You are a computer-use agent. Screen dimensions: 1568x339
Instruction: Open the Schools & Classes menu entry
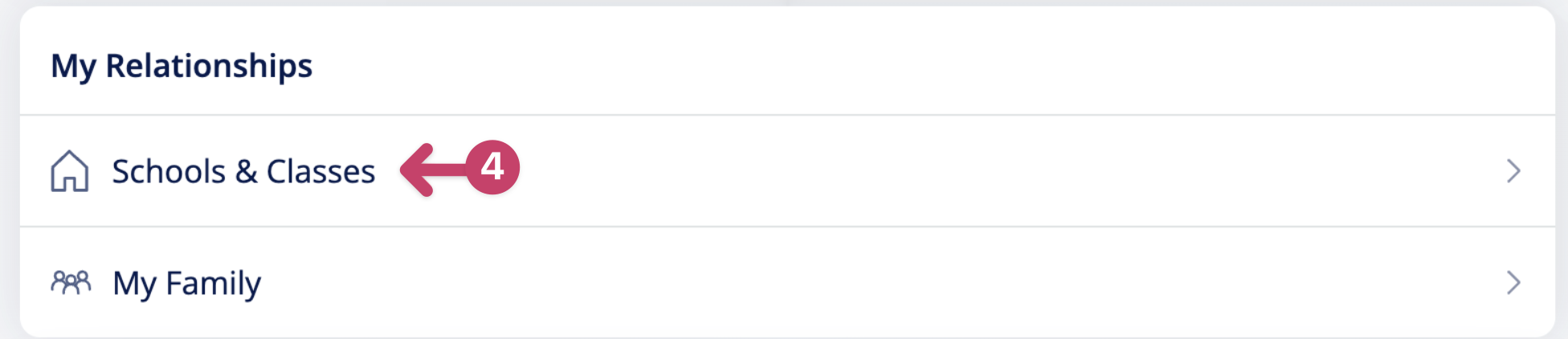coord(787,171)
